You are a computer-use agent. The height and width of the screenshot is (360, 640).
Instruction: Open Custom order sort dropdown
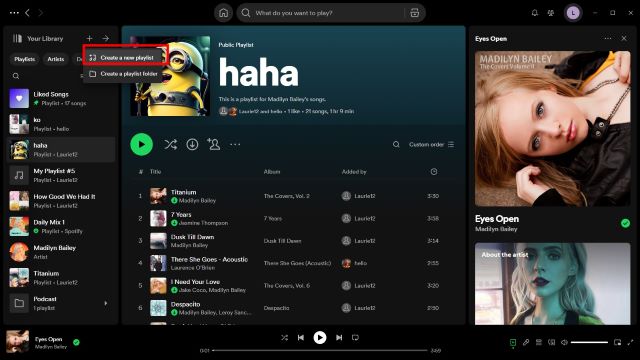click(431, 144)
